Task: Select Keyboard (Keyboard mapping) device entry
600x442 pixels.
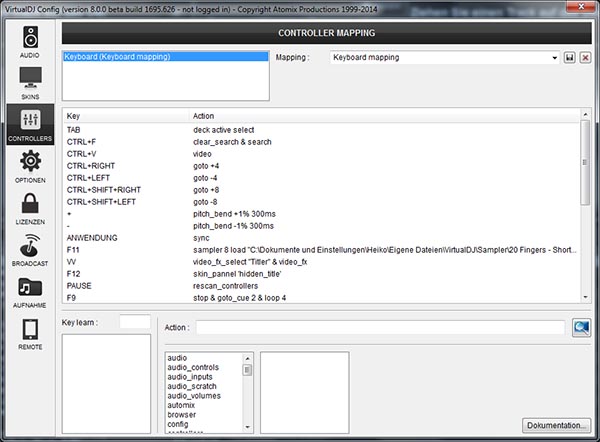Action: [x=165, y=57]
